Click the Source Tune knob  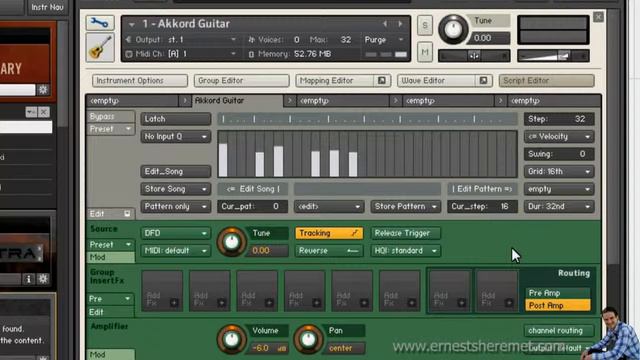click(x=231, y=242)
